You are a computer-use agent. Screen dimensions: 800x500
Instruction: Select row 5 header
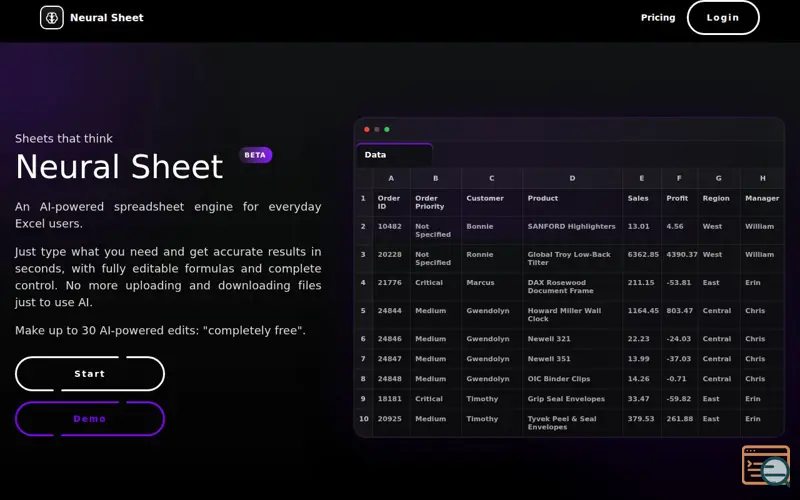point(363,315)
